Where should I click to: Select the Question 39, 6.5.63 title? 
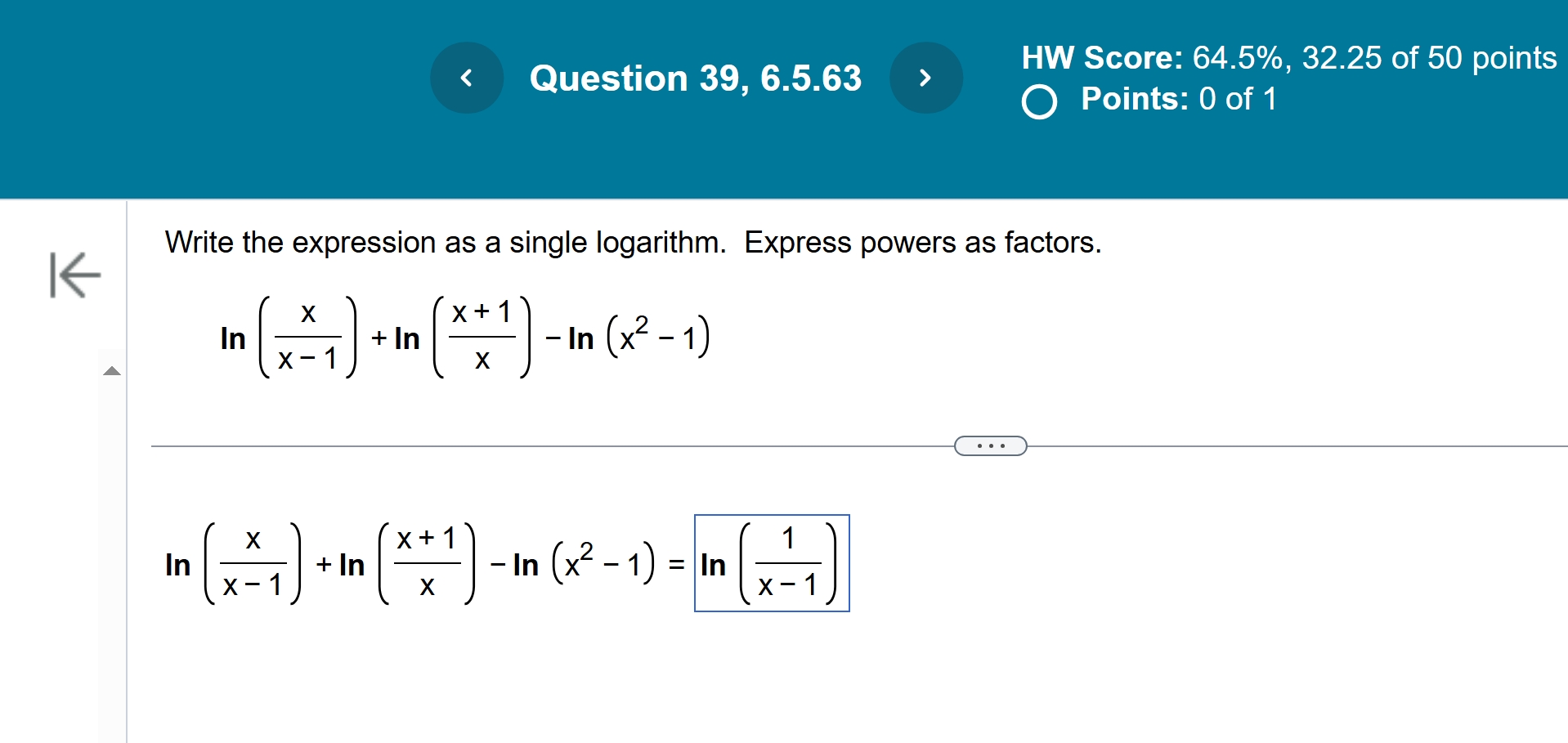(x=696, y=78)
